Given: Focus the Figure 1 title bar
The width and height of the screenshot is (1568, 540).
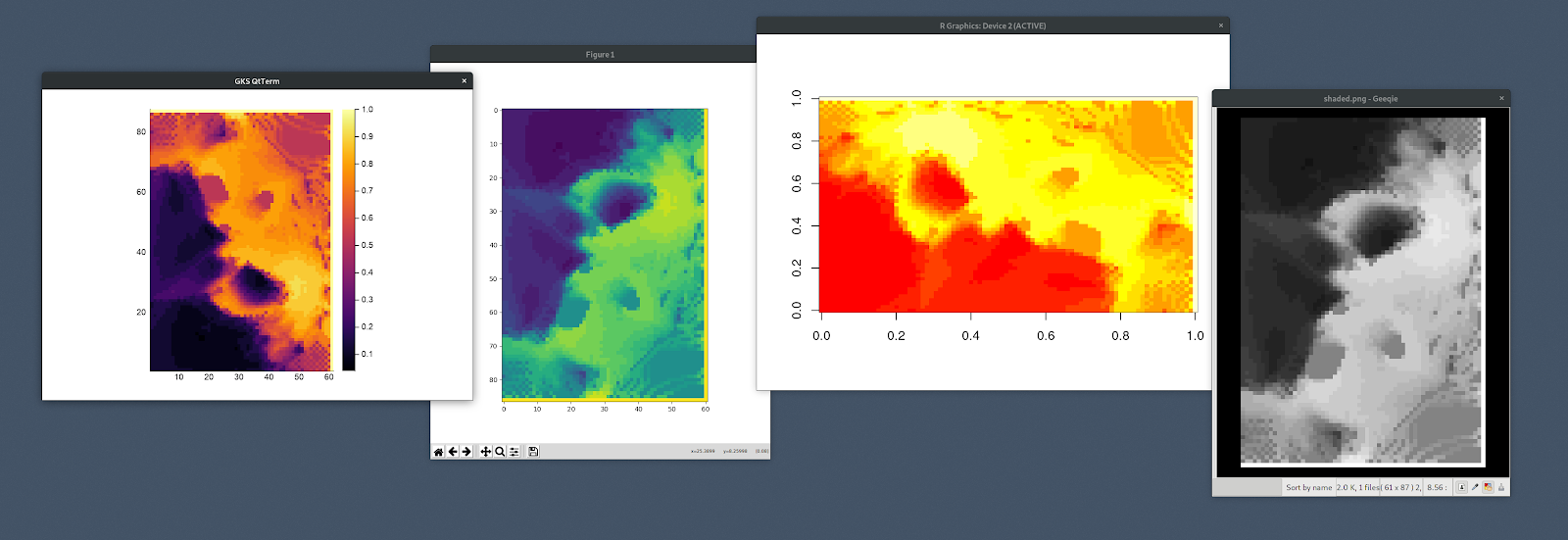Looking at the screenshot, I should 600,55.
